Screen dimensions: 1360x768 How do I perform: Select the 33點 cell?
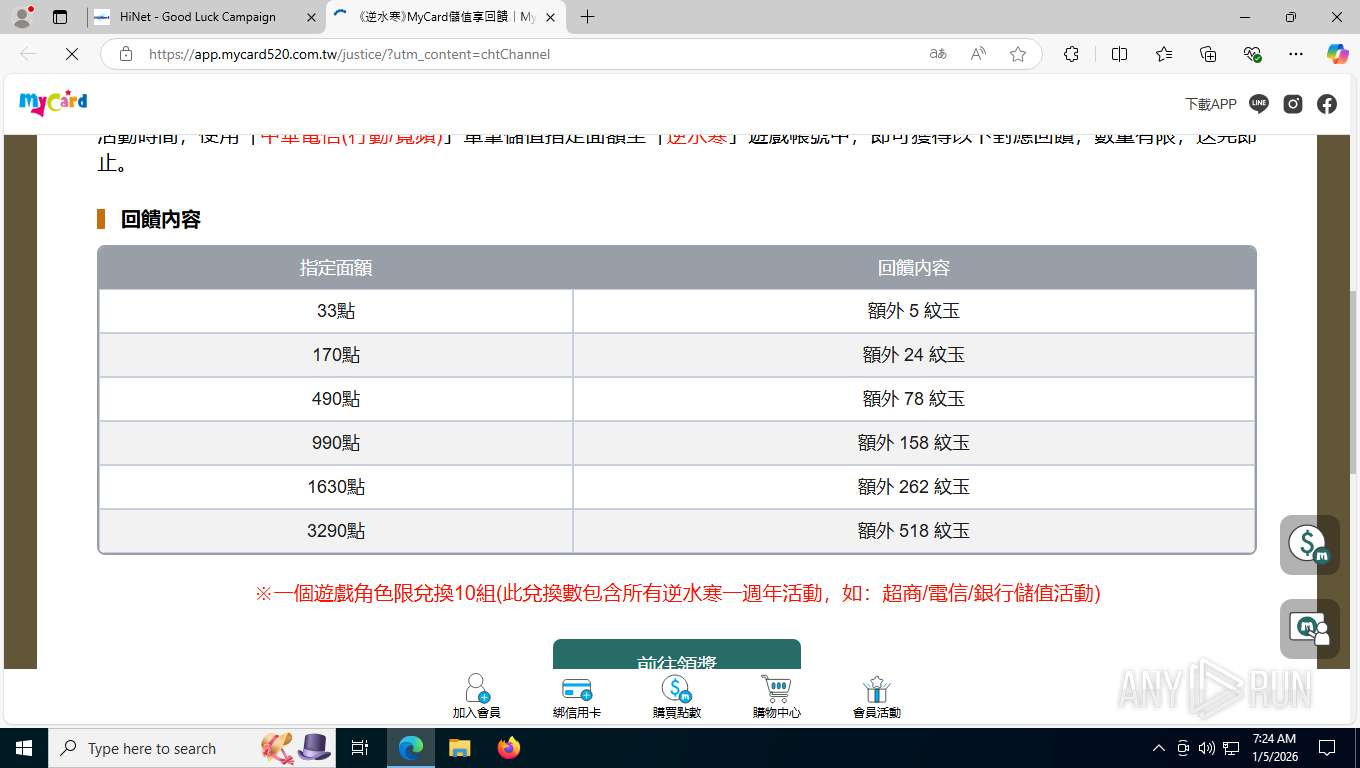tap(336, 311)
